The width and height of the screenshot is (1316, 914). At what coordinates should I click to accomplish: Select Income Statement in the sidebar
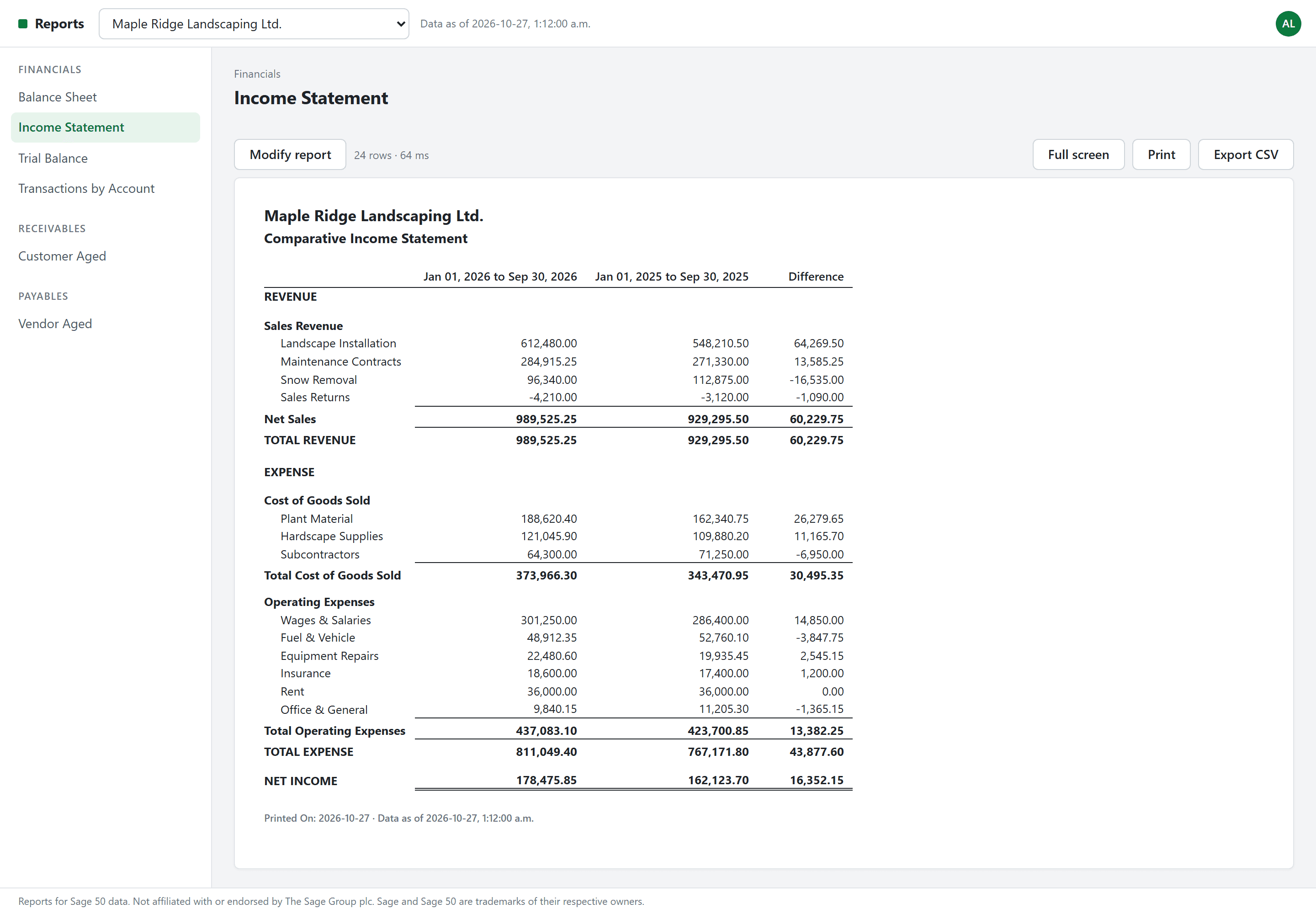(106, 127)
